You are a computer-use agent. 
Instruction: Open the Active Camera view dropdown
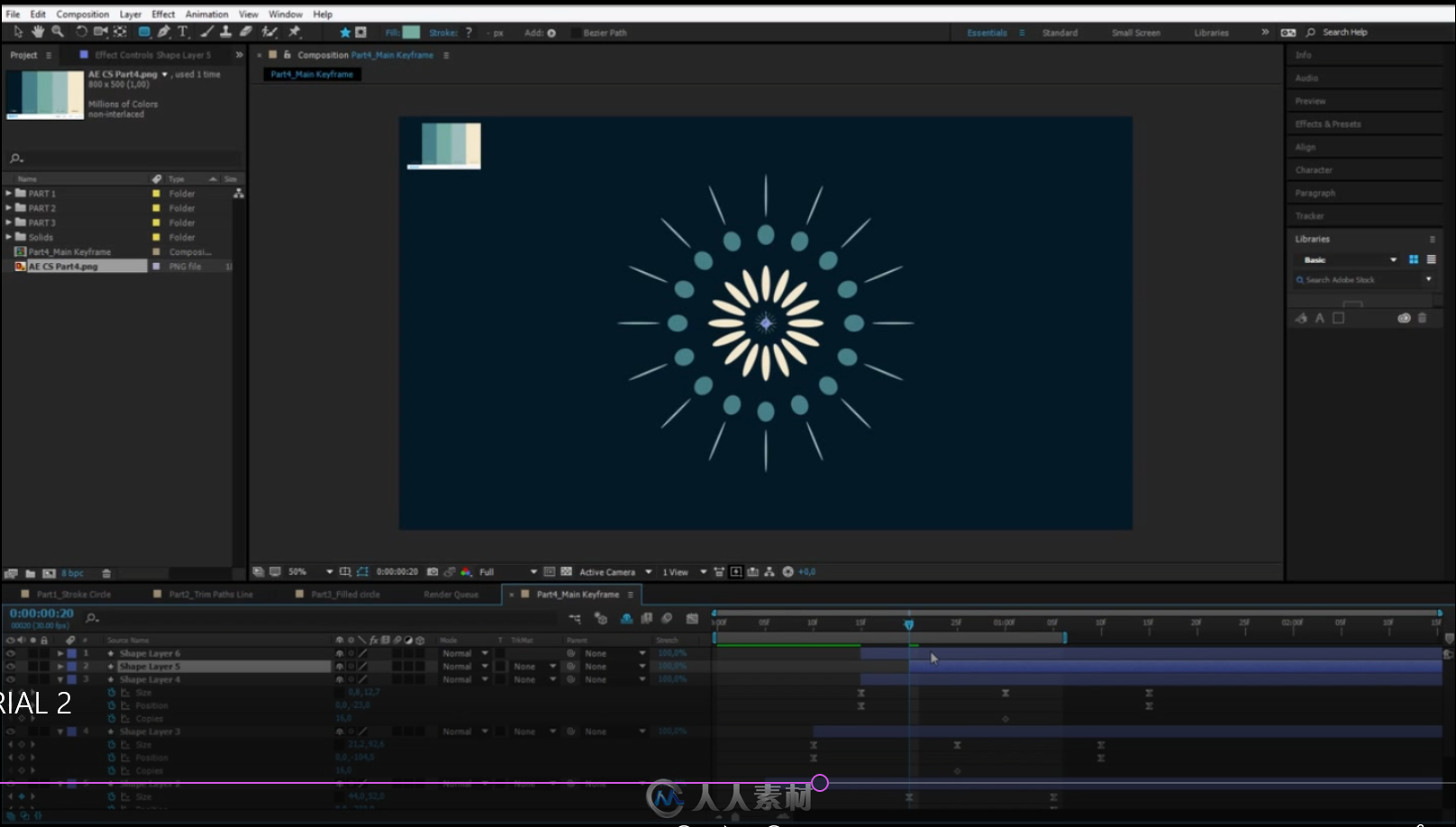click(615, 572)
